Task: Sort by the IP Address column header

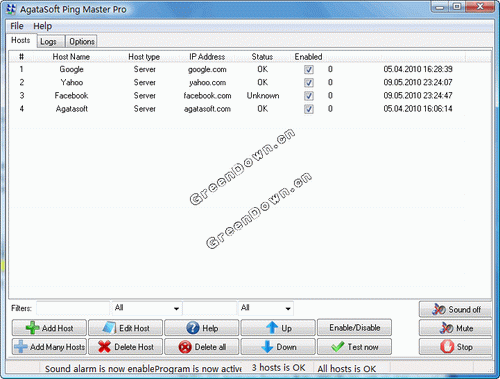Action: coord(207,57)
